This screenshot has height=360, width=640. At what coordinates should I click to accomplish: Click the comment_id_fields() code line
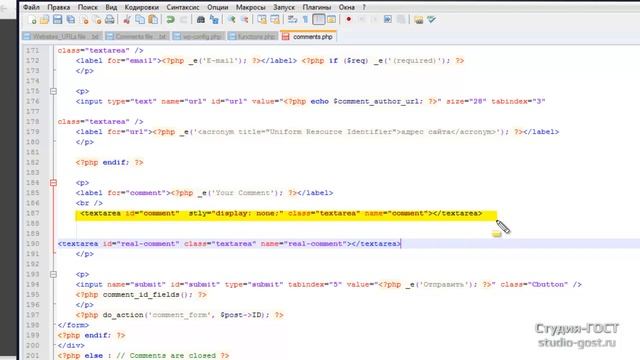pyautogui.click(x=141, y=294)
